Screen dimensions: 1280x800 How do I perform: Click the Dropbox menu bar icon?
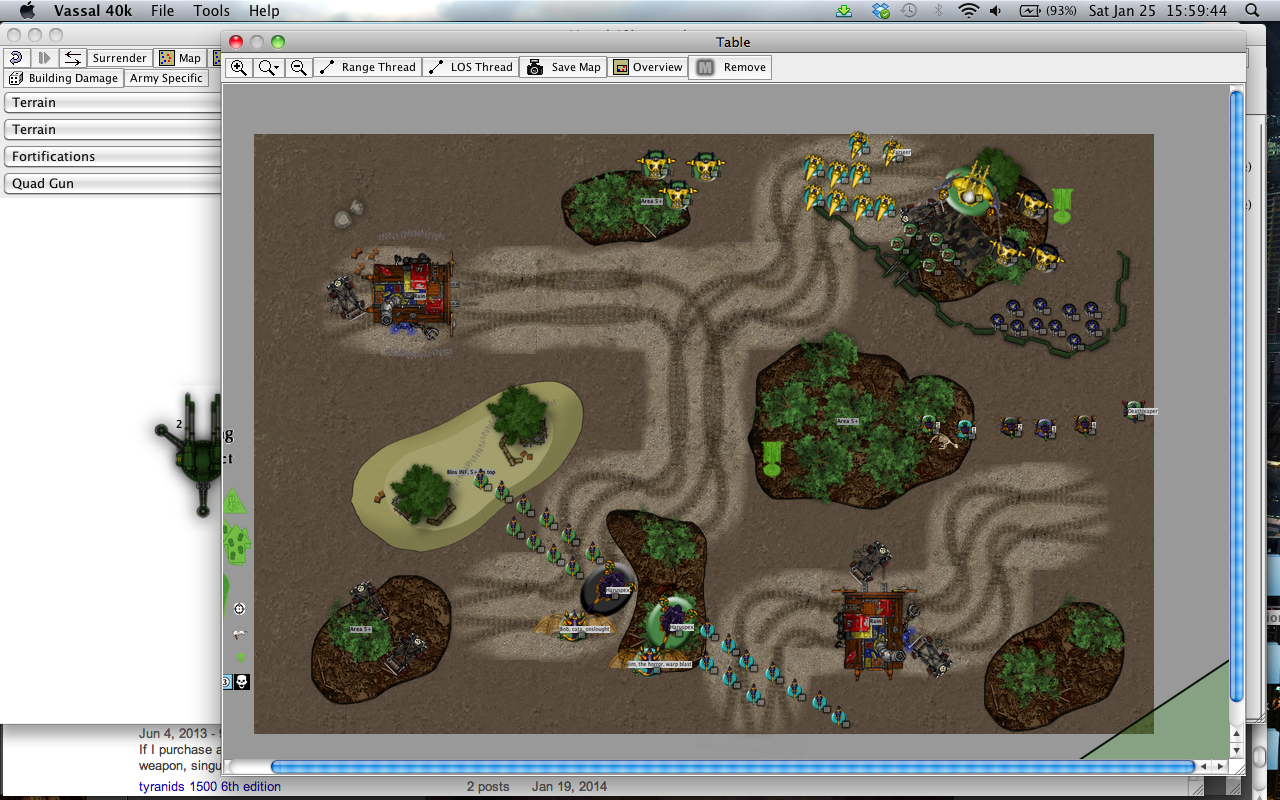(x=880, y=11)
